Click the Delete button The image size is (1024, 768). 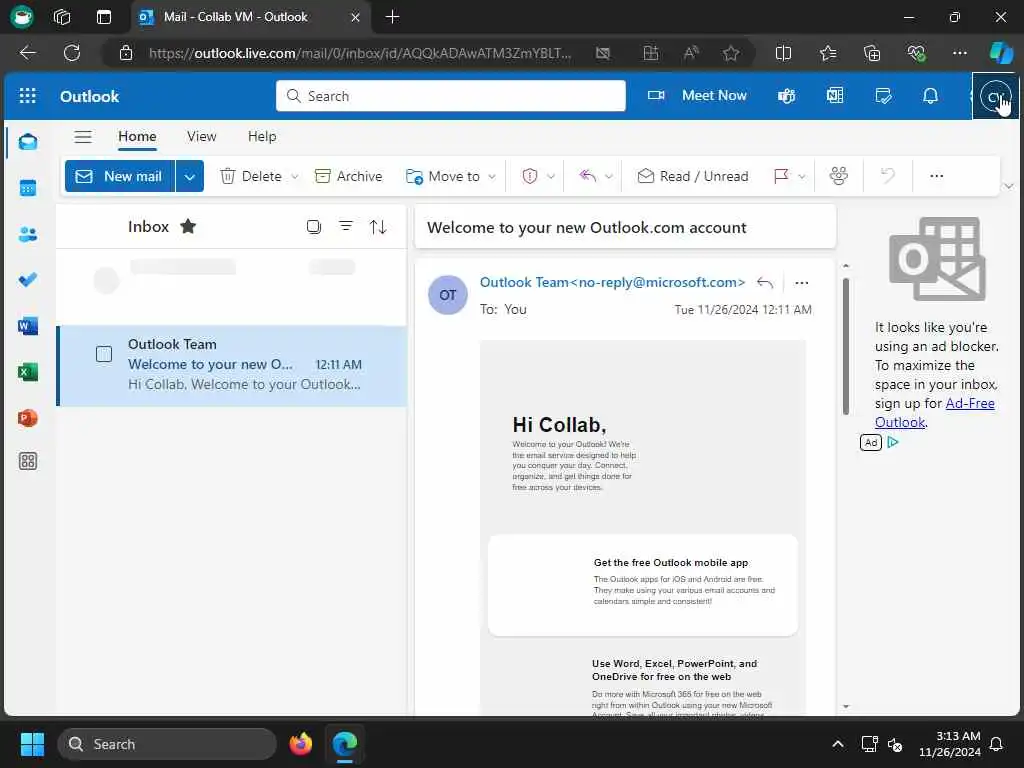tap(251, 176)
